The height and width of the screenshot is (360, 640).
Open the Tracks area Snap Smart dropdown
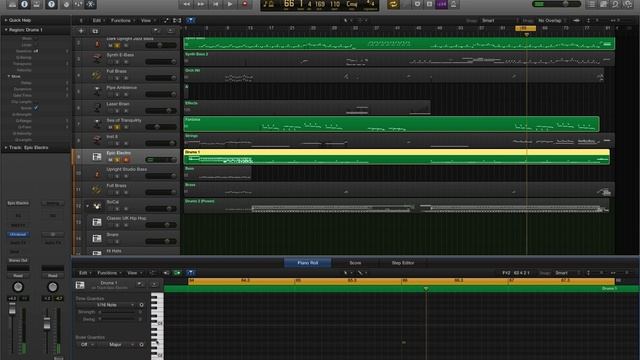click(497, 20)
